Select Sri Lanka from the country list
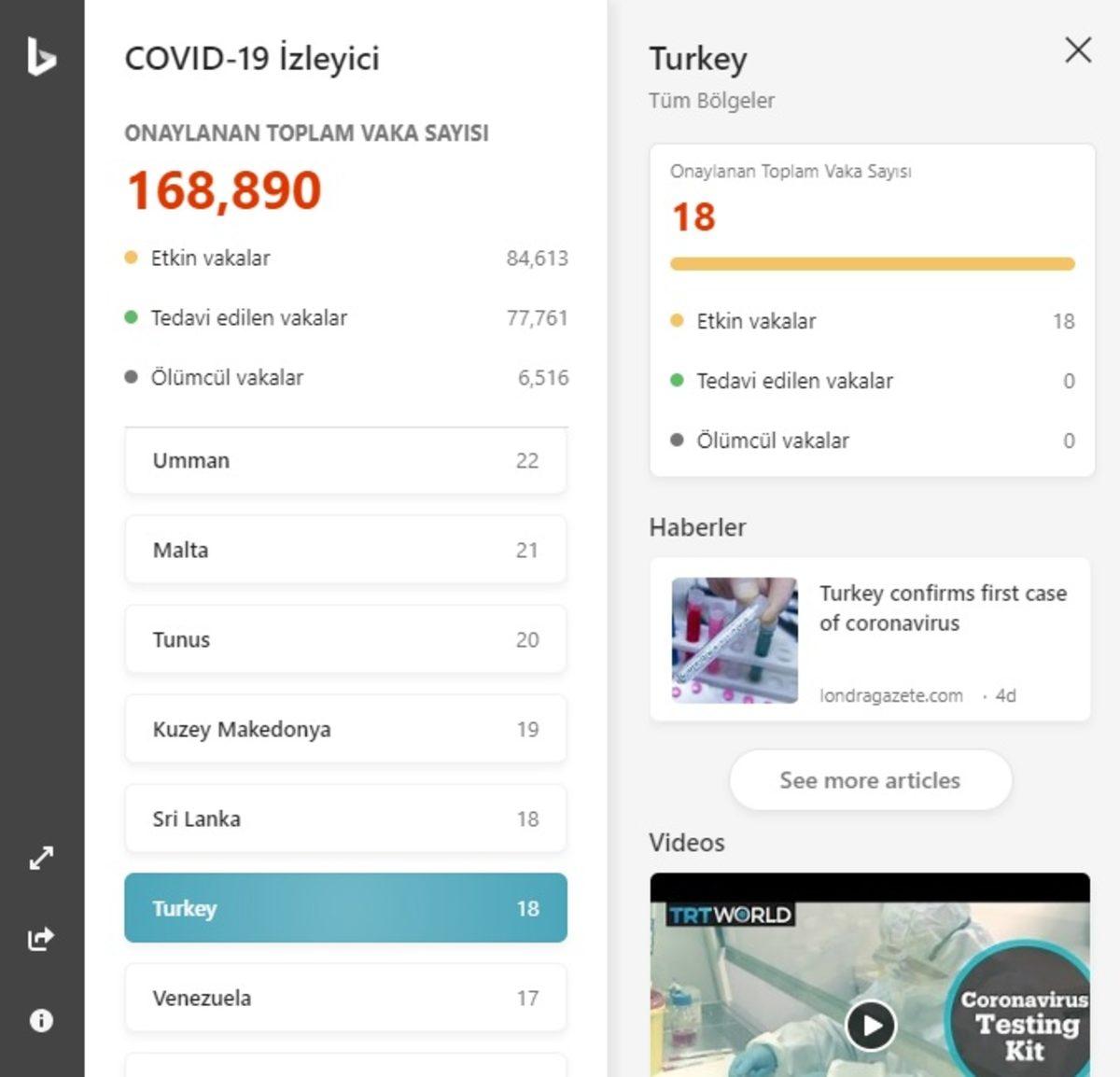 [x=345, y=818]
